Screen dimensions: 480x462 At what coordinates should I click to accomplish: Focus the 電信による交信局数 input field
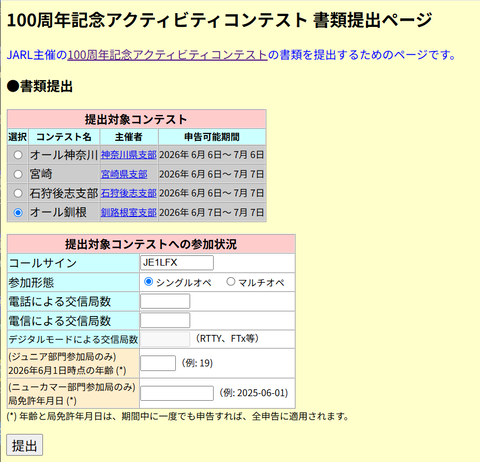pyautogui.click(x=165, y=321)
